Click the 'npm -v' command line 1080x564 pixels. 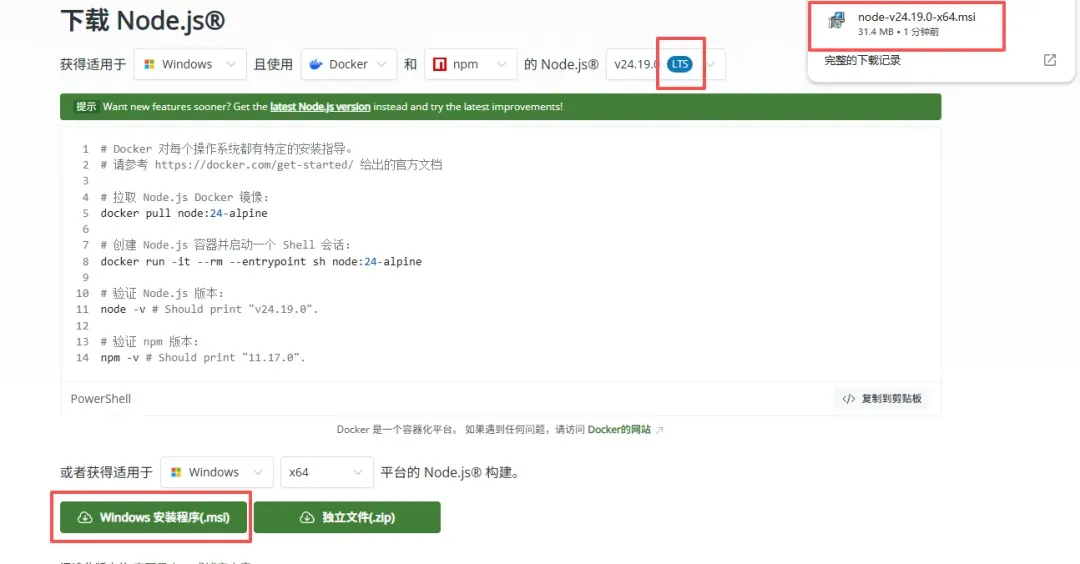tap(202, 357)
